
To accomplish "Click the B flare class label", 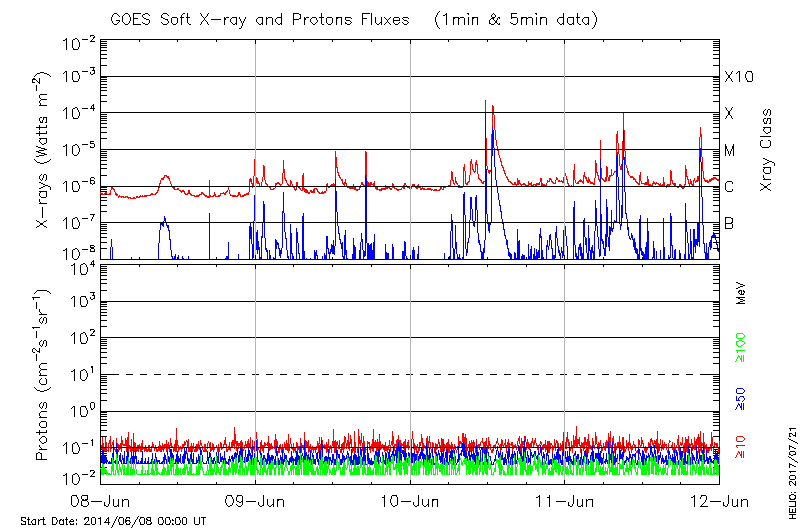I will (x=730, y=223).
